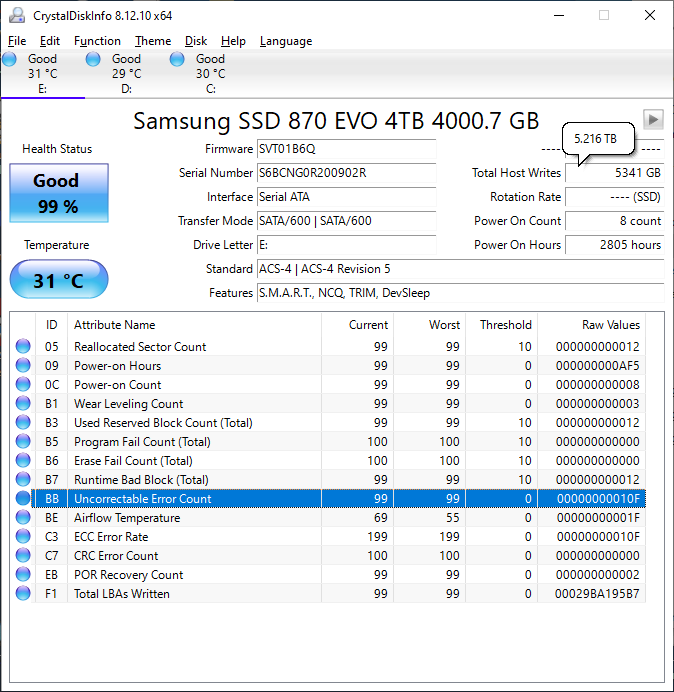This screenshot has width=674, height=692.
Task: Open the Language menu
Action: [286, 41]
